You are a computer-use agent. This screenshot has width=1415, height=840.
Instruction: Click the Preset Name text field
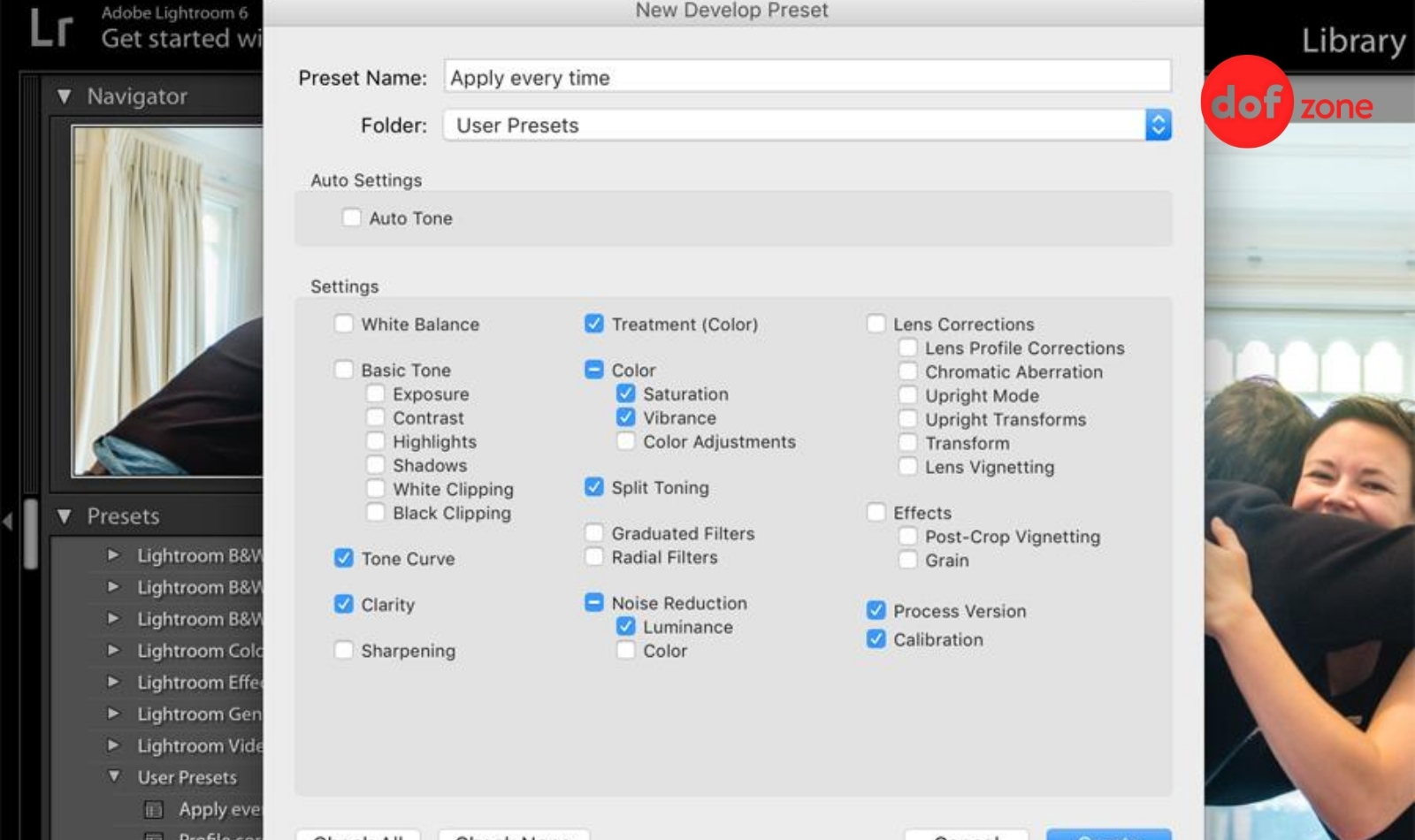(x=807, y=77)
